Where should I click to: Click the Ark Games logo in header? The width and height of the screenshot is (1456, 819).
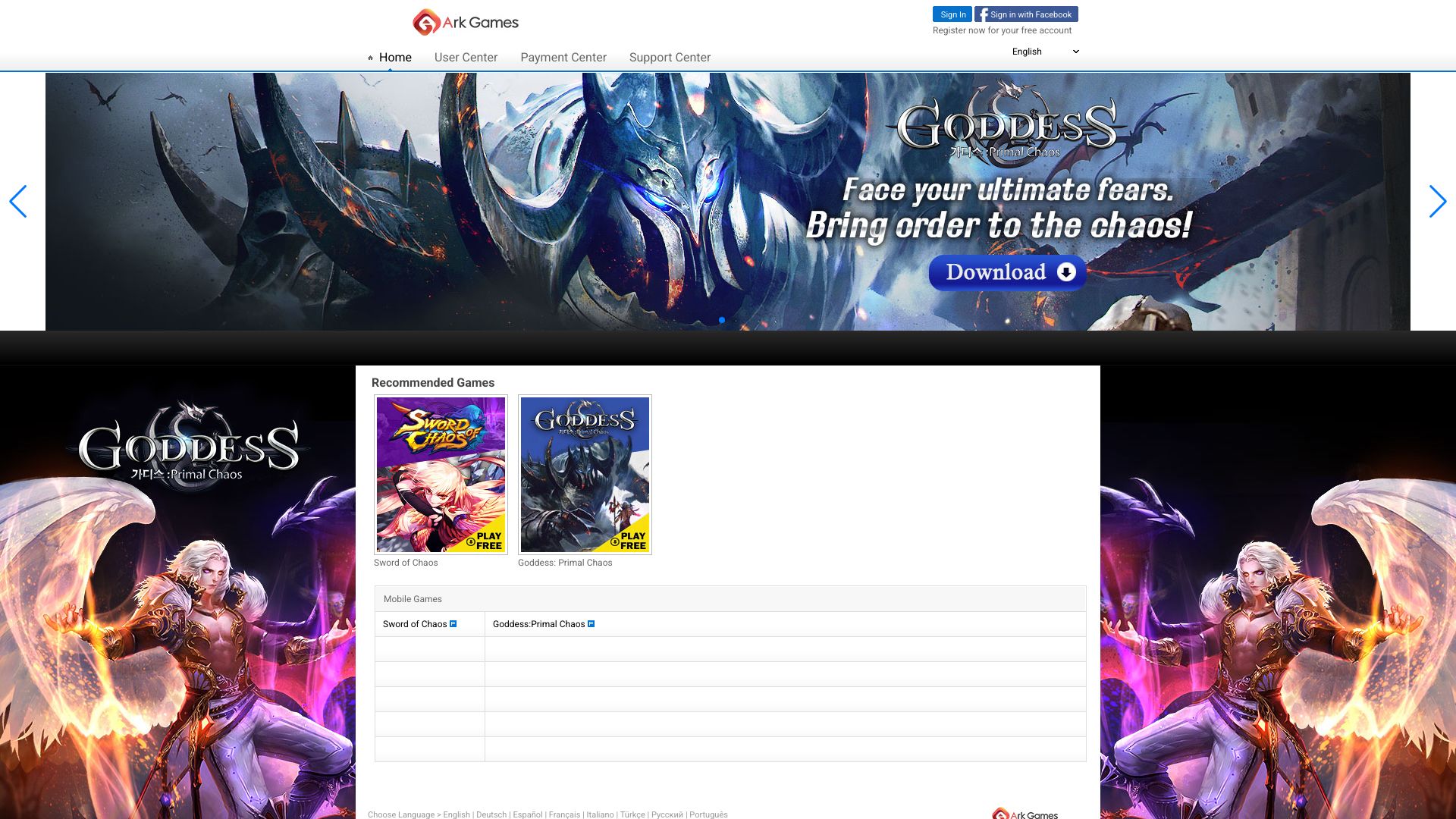click(x=465, y=23)
